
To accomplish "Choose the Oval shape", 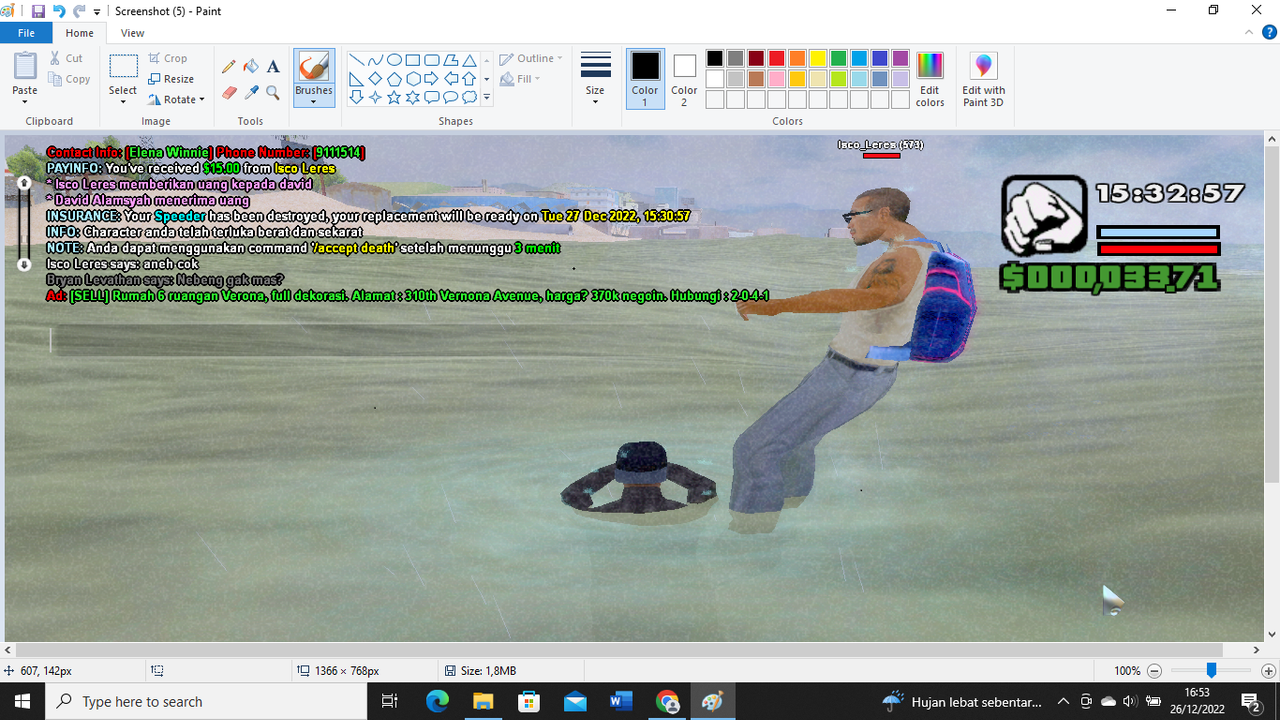I will tap(394, 60).
